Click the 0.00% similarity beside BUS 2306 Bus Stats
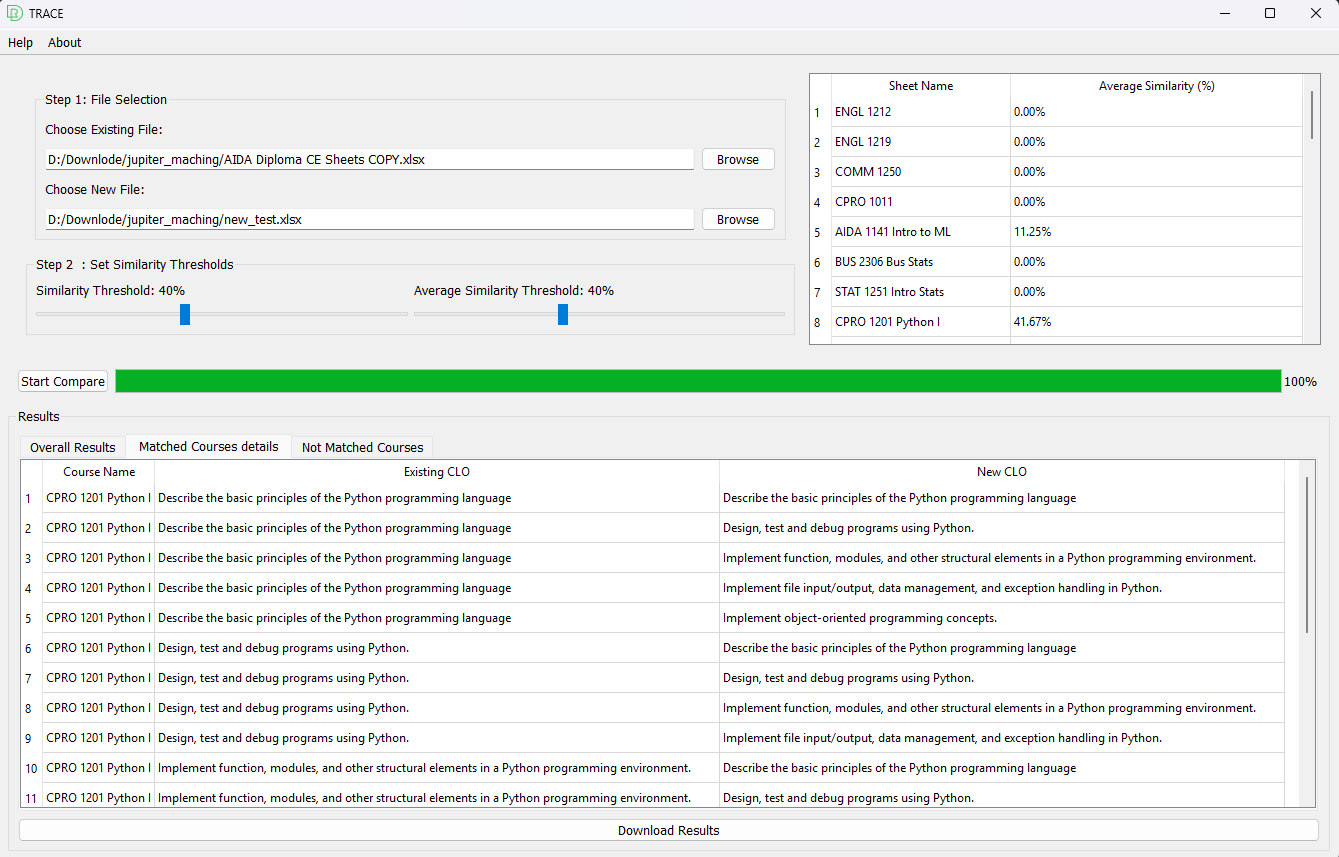The image size is (1339, 857). (1157, 262)
